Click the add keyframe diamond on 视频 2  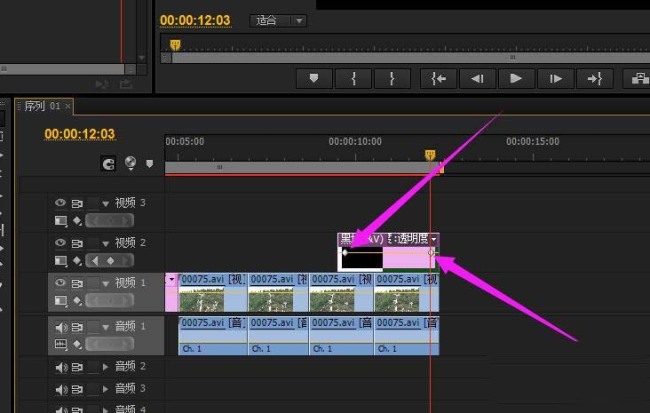[110, 261]
